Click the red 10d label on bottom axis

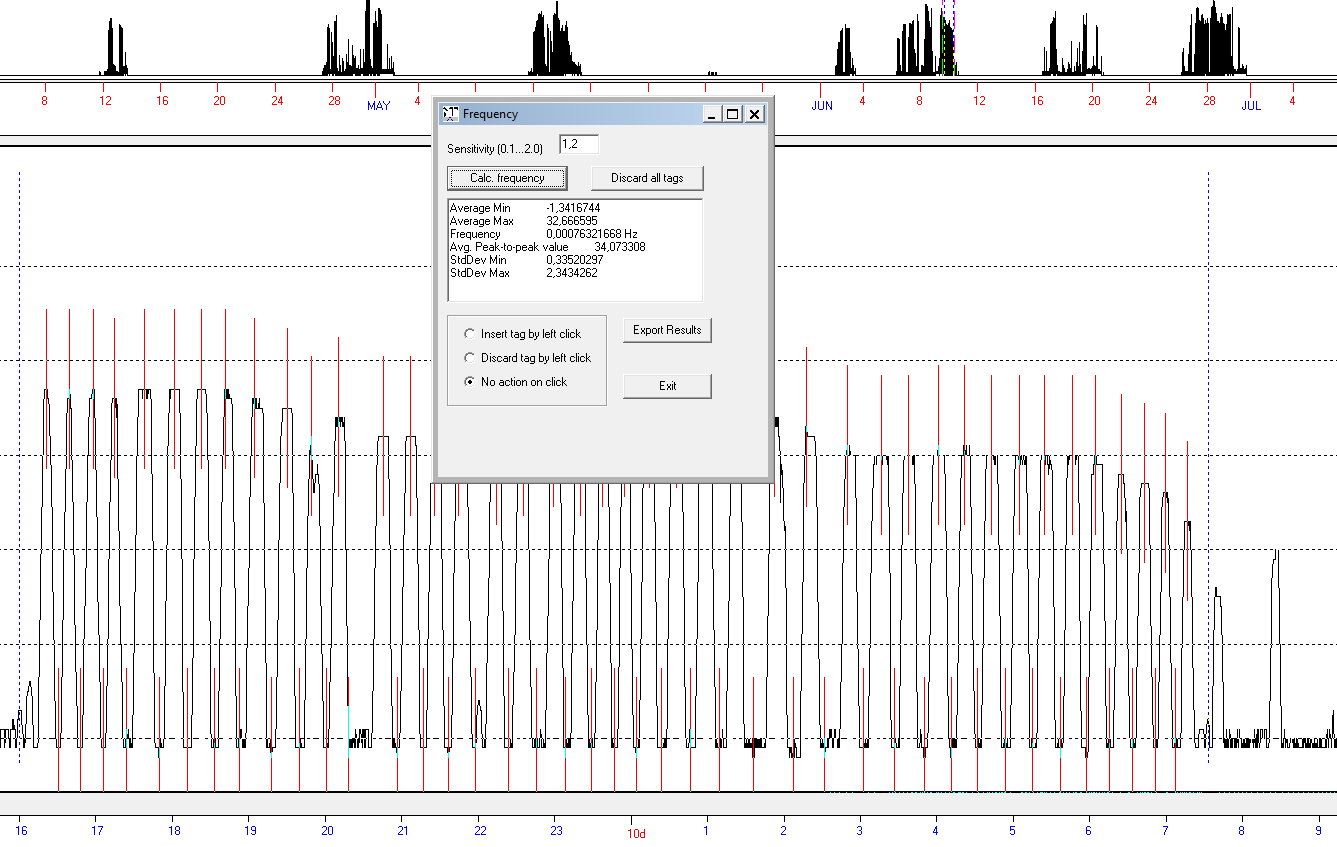click(636, 833)
